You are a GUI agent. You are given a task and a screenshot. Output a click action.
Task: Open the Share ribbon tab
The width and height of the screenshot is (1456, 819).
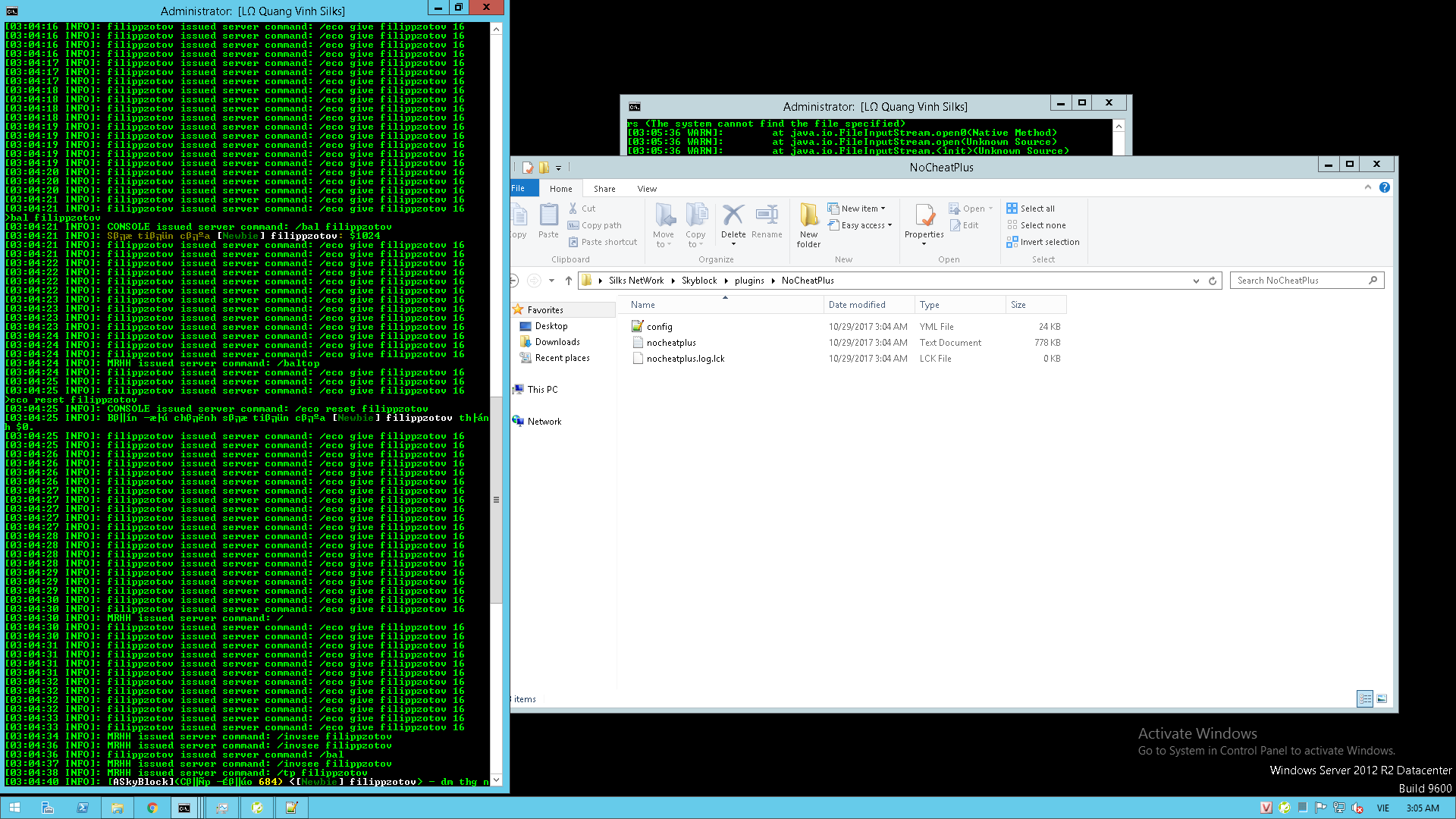pyautogui.click(x=604, y=189)
